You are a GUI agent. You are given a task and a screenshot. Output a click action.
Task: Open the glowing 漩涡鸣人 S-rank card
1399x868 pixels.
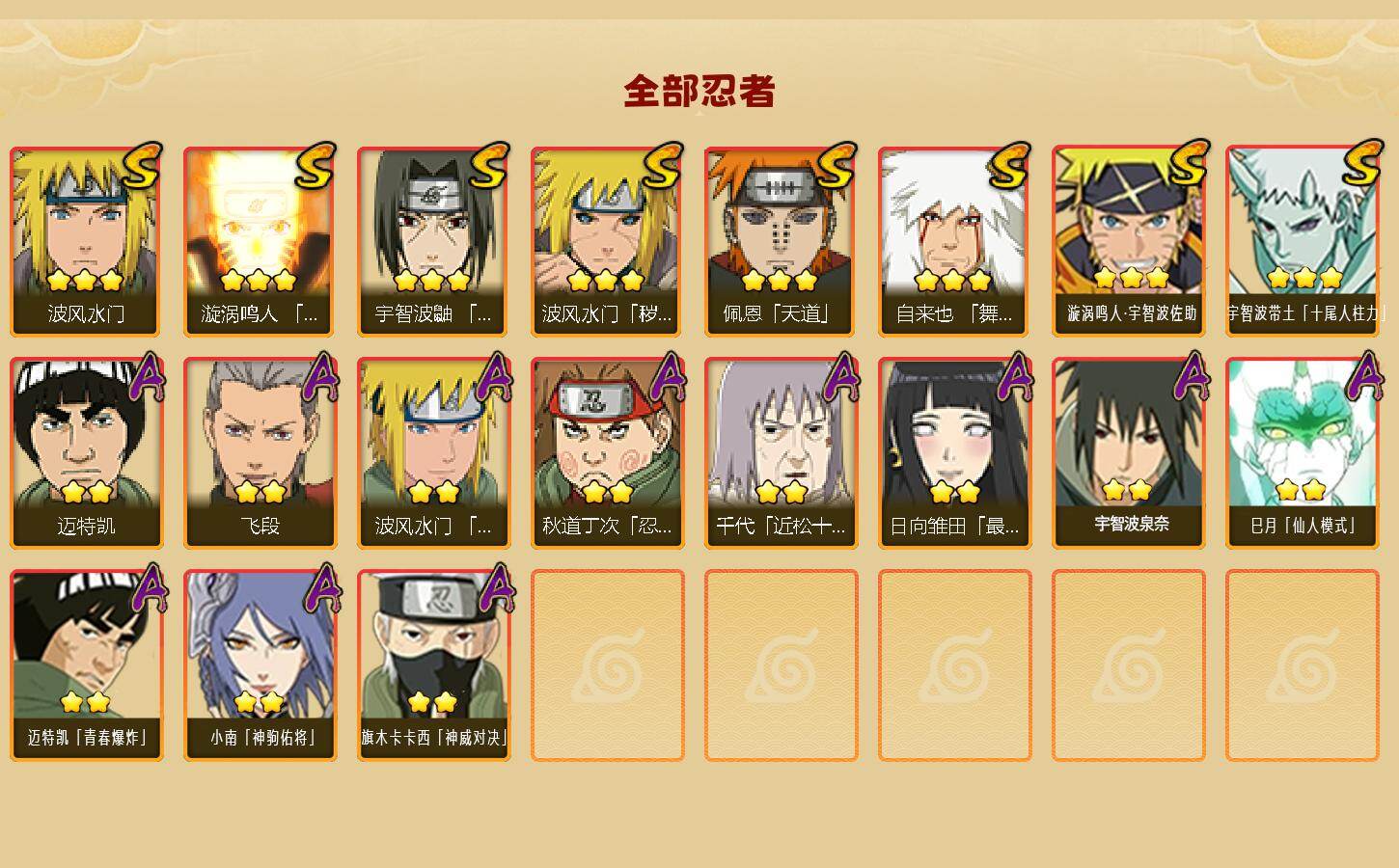pyautogui.click(x=261, y=241)
